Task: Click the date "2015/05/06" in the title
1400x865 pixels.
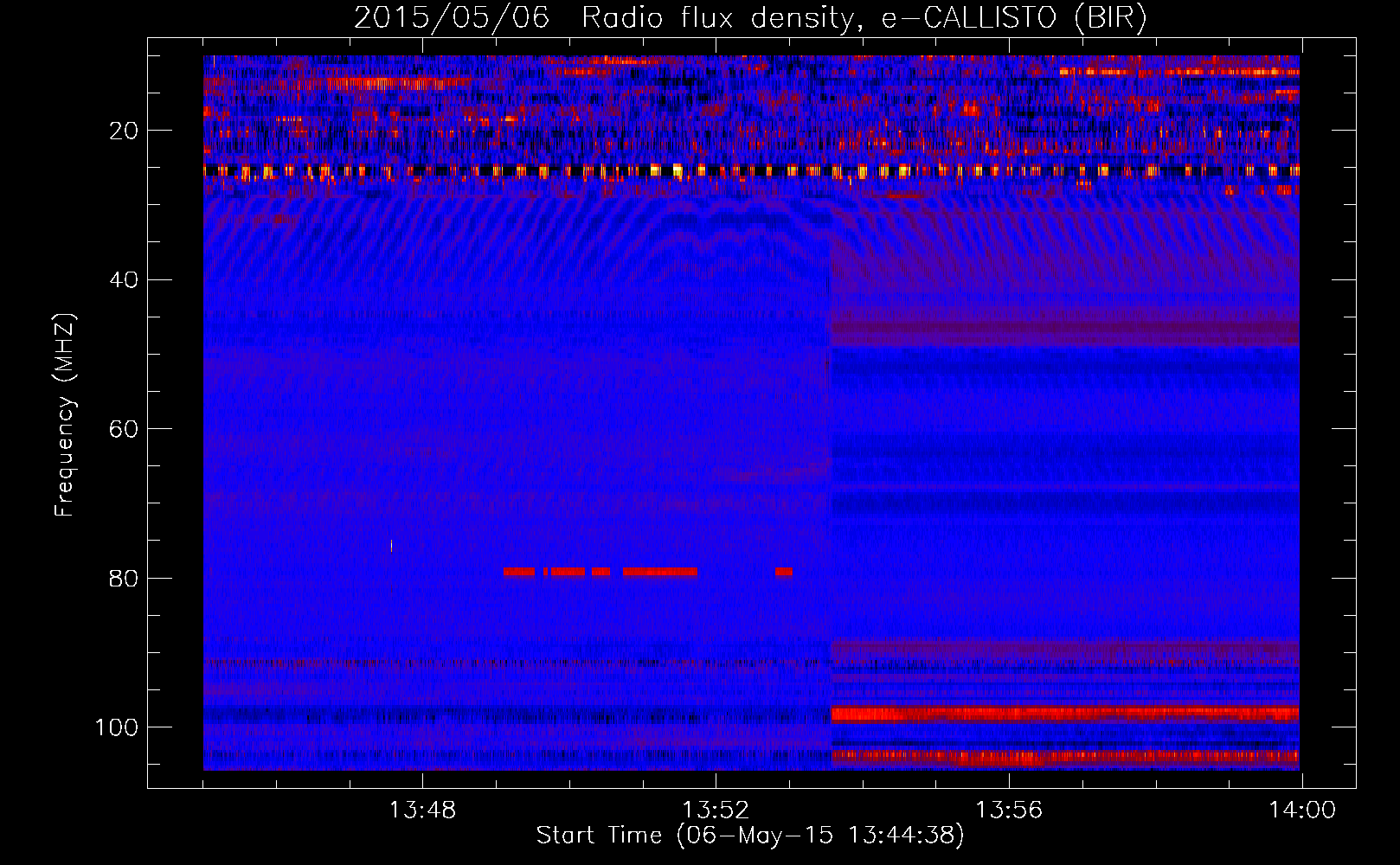Action: pyautogui.click(x=451, y=18)
